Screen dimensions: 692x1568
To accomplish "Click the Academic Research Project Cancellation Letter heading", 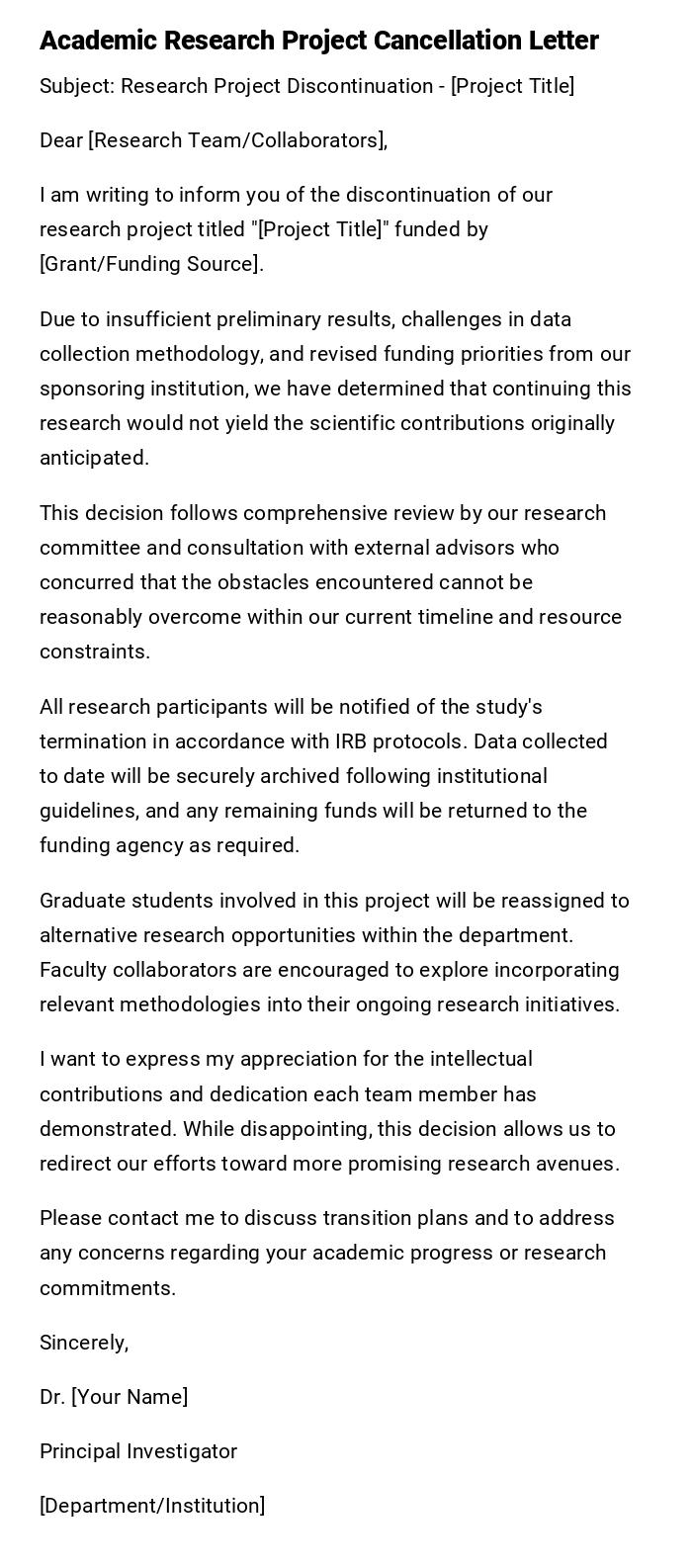I will 318,41.
